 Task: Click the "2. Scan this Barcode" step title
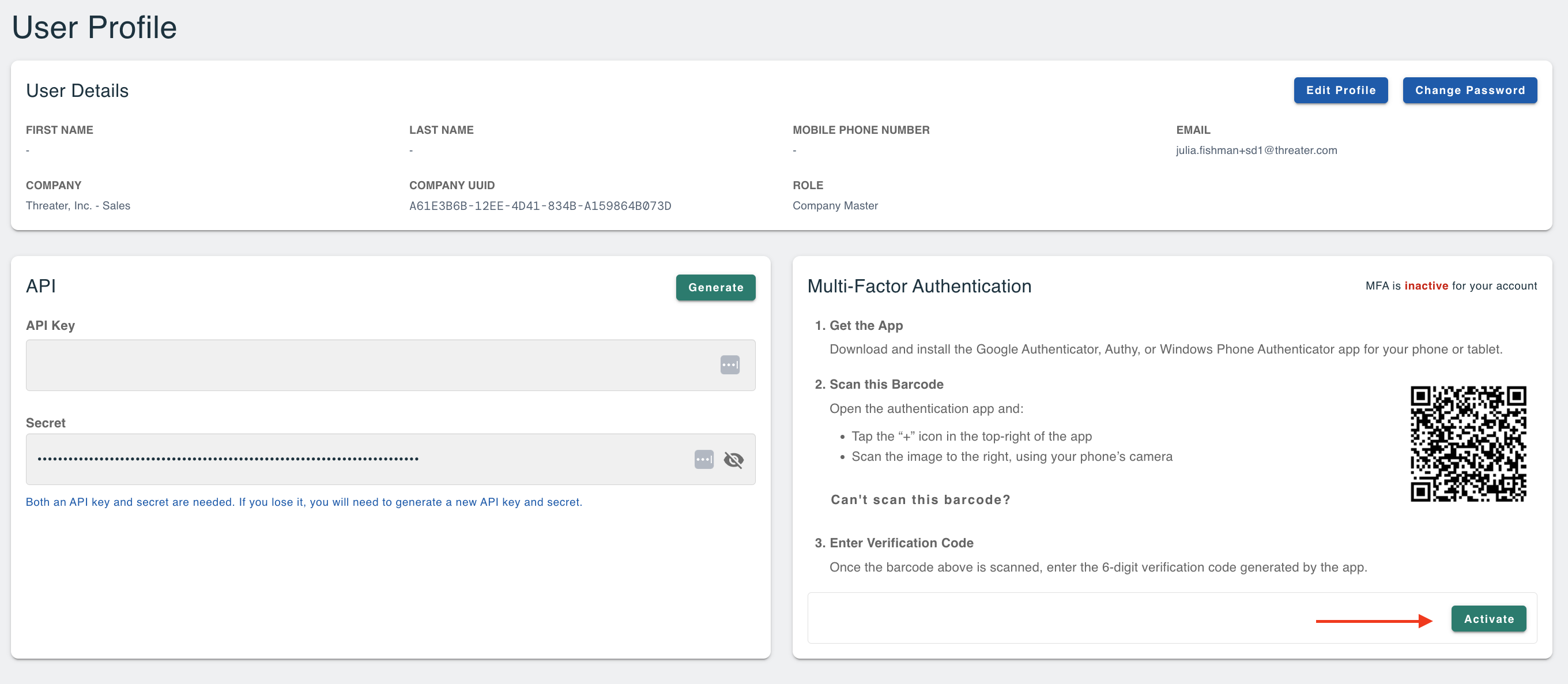tap(879, 385)
